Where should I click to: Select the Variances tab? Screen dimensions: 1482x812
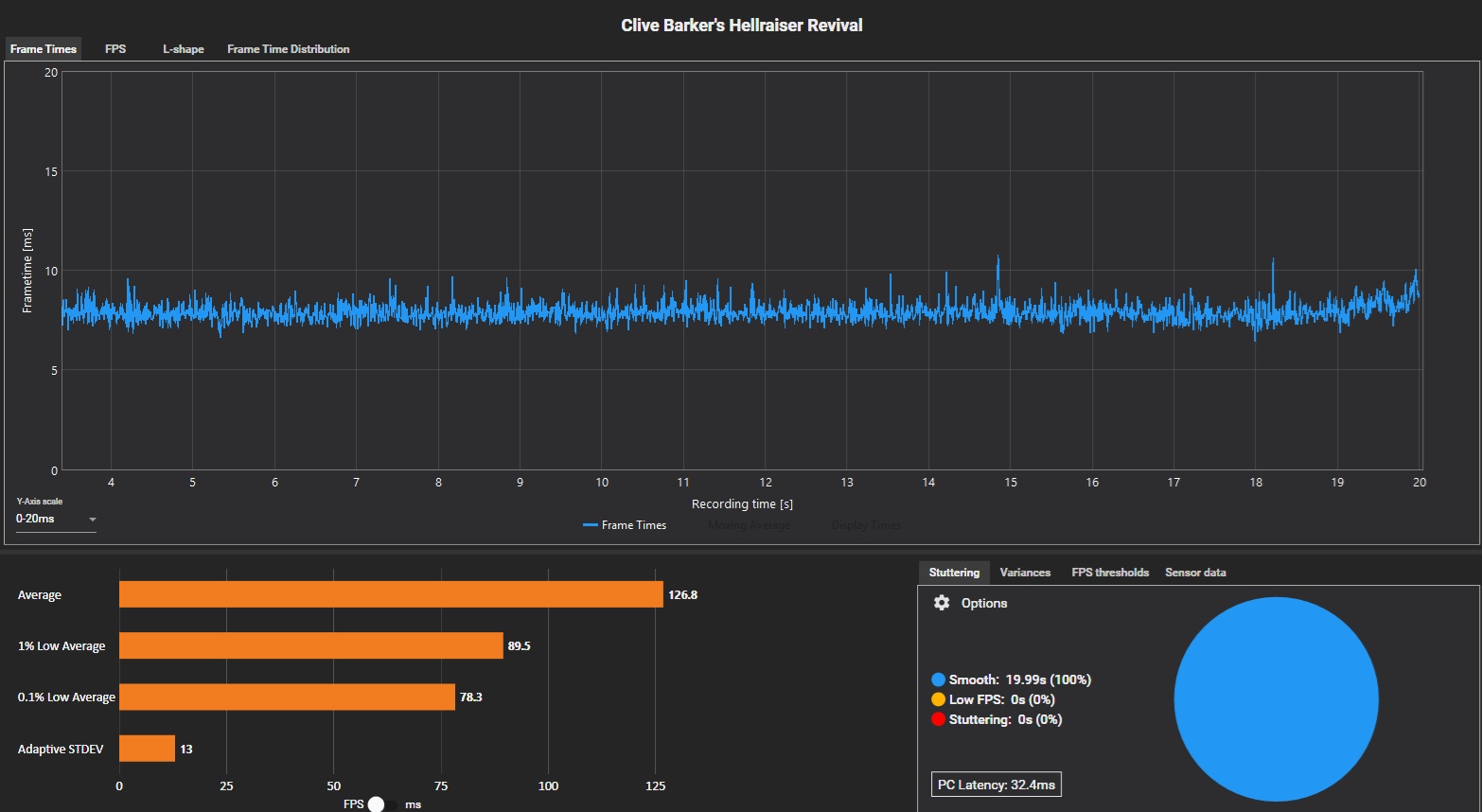tap(1025, 573)
